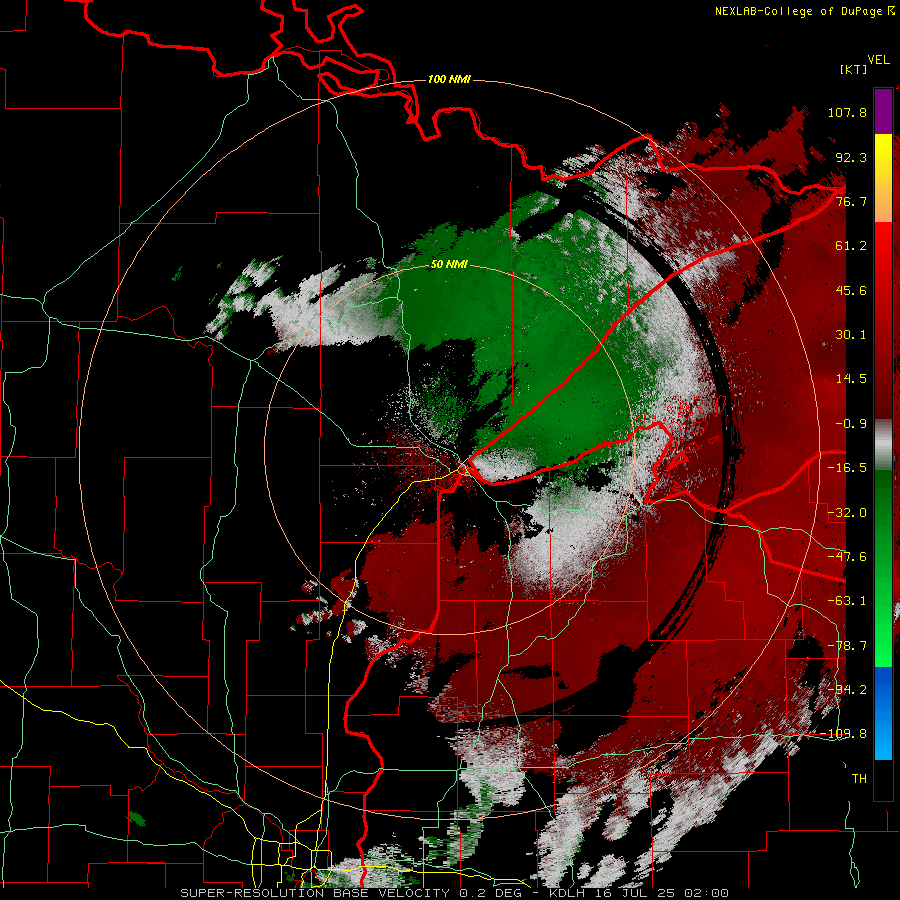Select the 61.2 scale value

pos(851,246)
